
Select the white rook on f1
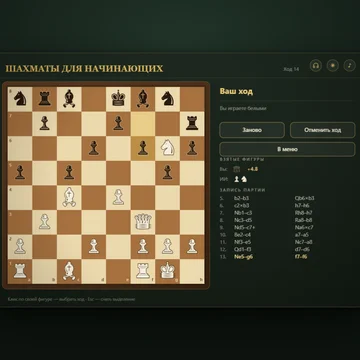[x=143, y=271]
